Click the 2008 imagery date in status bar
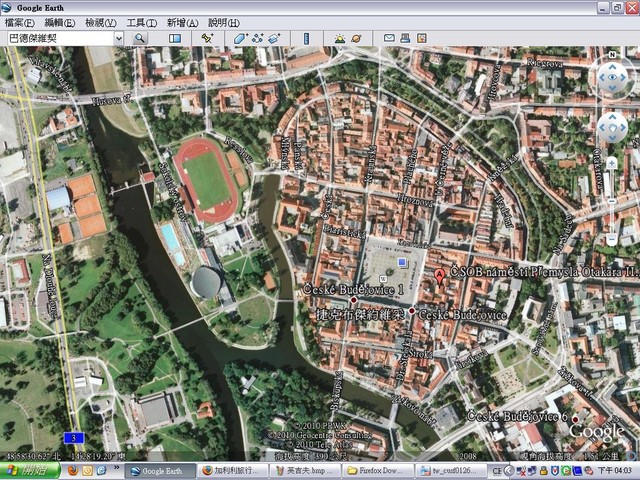Image resolution: width=640 pixels, height=480 pixels. click(468, 456)
